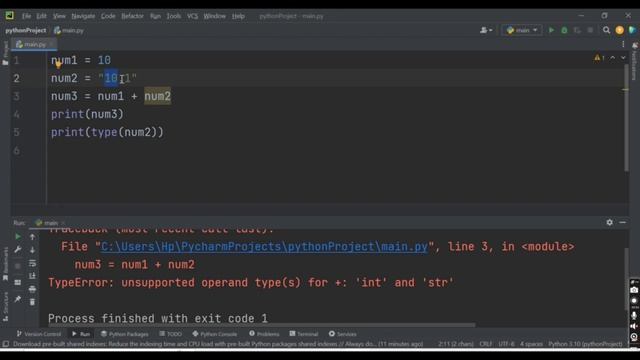The width and height of the screenshot is (640, 360).
Task: Click the Down stack trace arrow
Action: [x=32, y=250]
